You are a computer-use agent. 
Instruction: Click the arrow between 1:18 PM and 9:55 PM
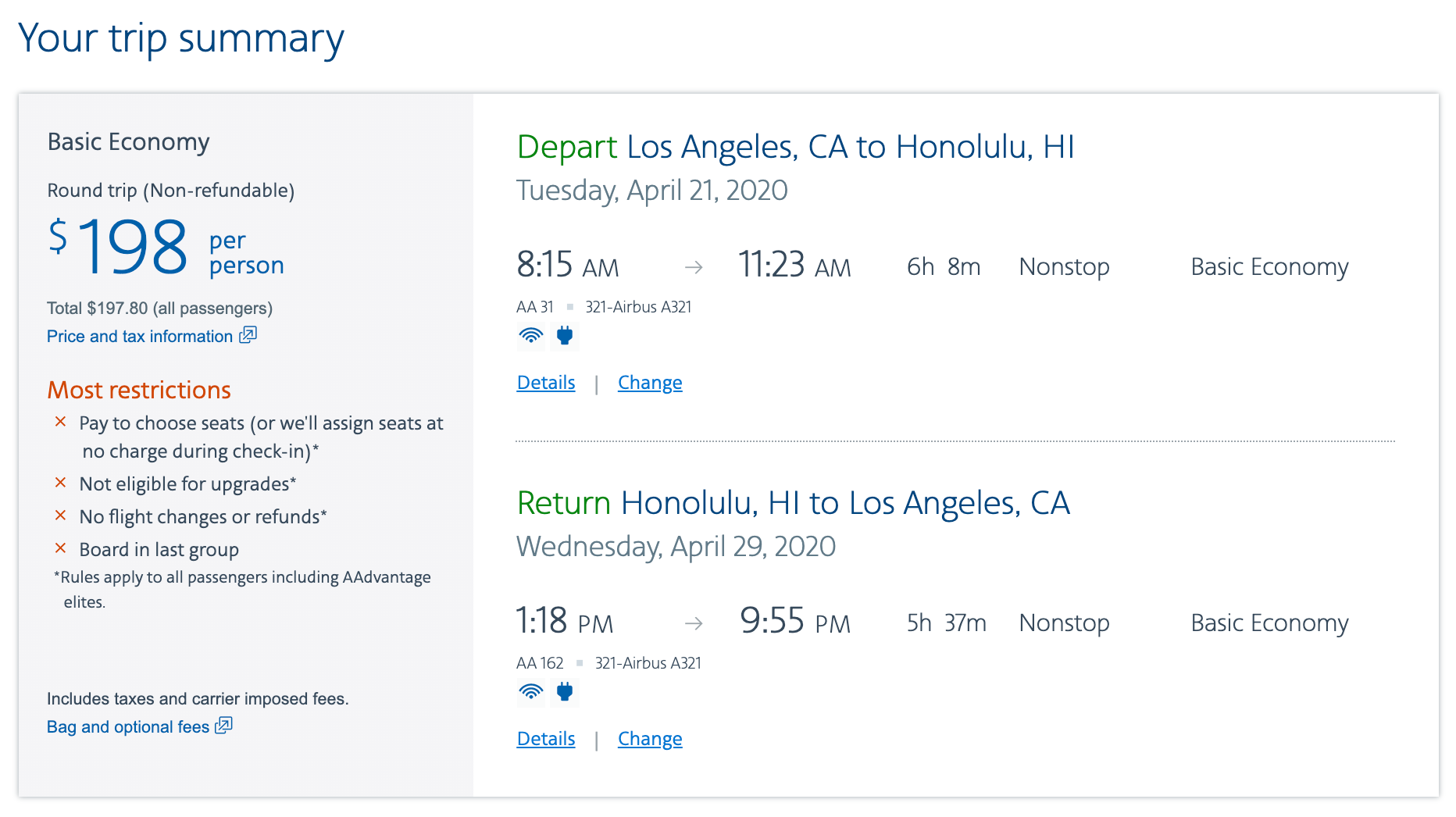pyautogui.click(x=694, y=623)
